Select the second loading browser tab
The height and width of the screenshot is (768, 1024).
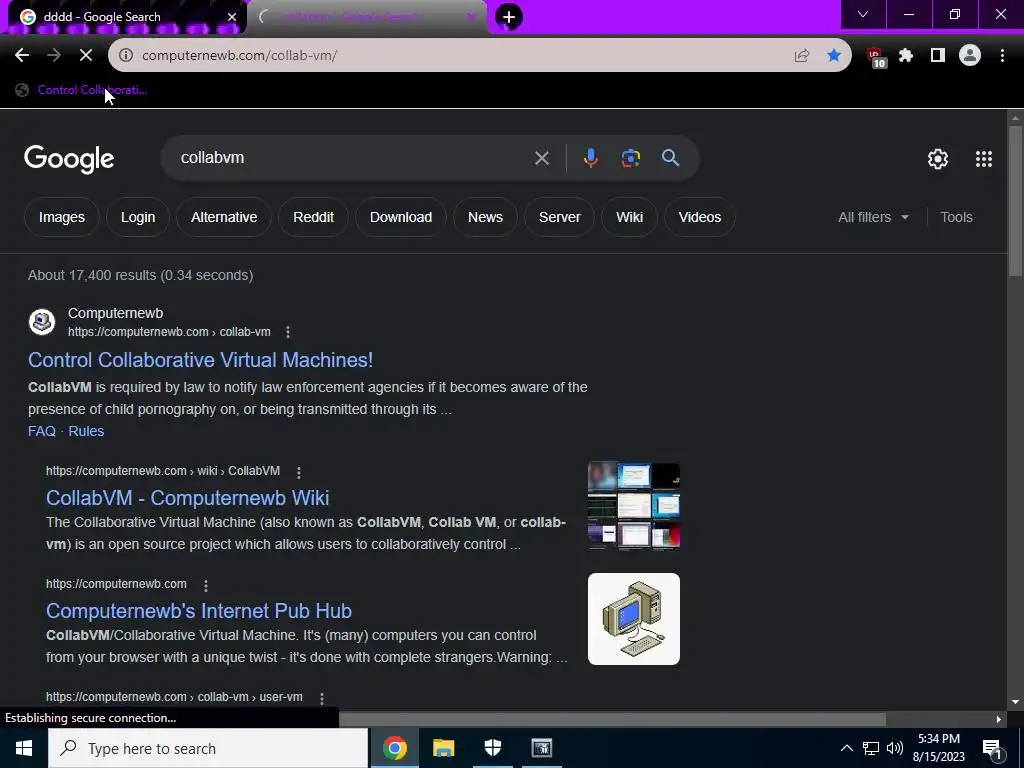[x=367, y=17]
